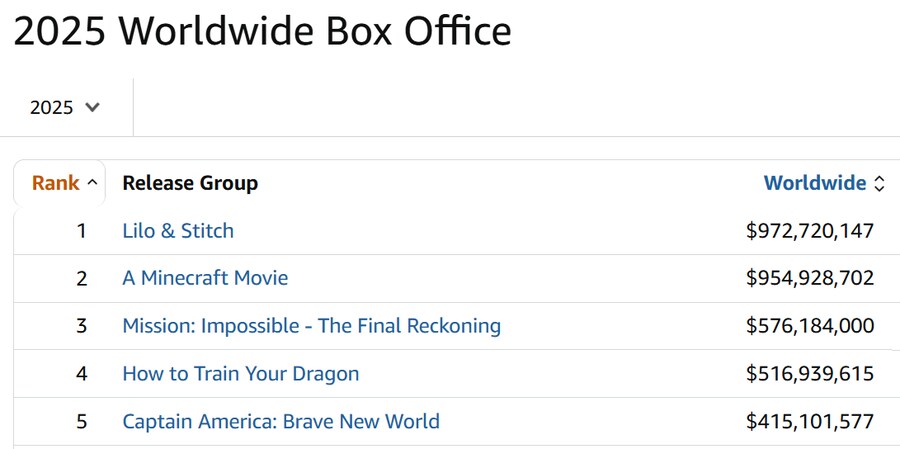This screenshot has width=900, height=449.
Task: Open Captain America: Brave New World link
Action: coord(281,421)
